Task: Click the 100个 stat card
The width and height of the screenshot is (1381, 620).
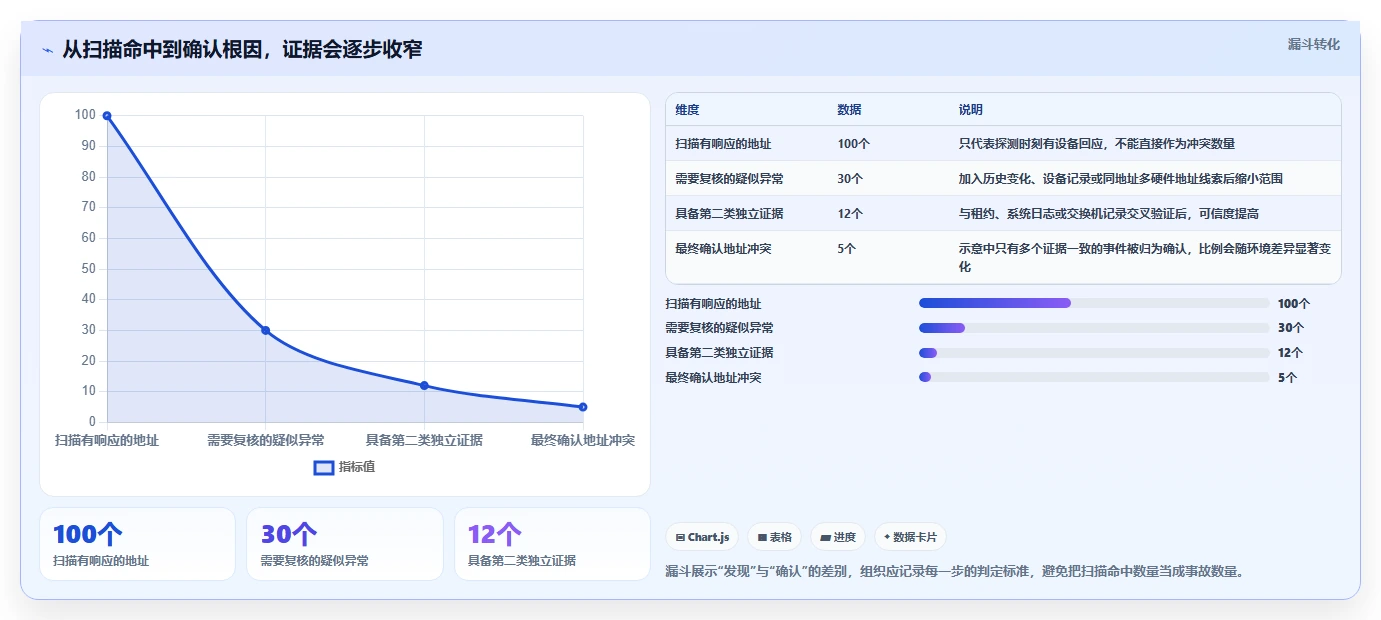Action: point(137,544)
